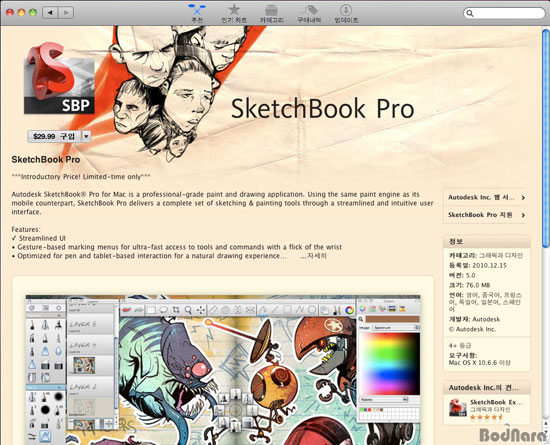Click the $29.99 buy button
Screen dimensions: 550x445
click(x=54, y=136)
